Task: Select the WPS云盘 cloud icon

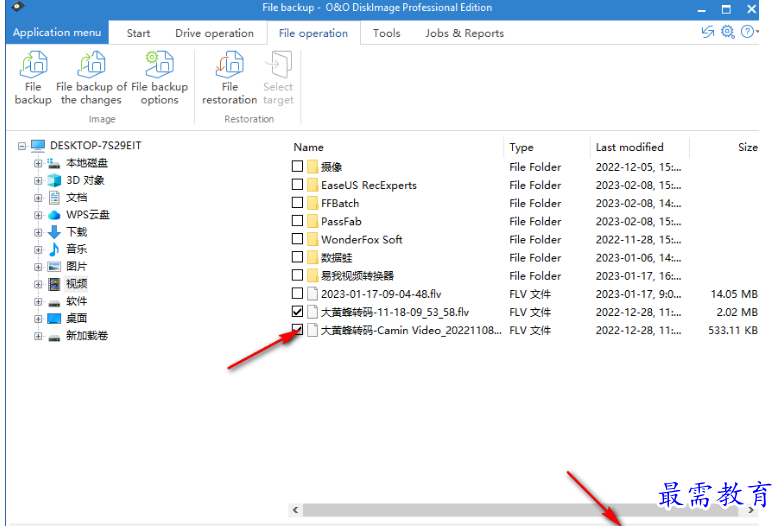Action: [54, 215]
